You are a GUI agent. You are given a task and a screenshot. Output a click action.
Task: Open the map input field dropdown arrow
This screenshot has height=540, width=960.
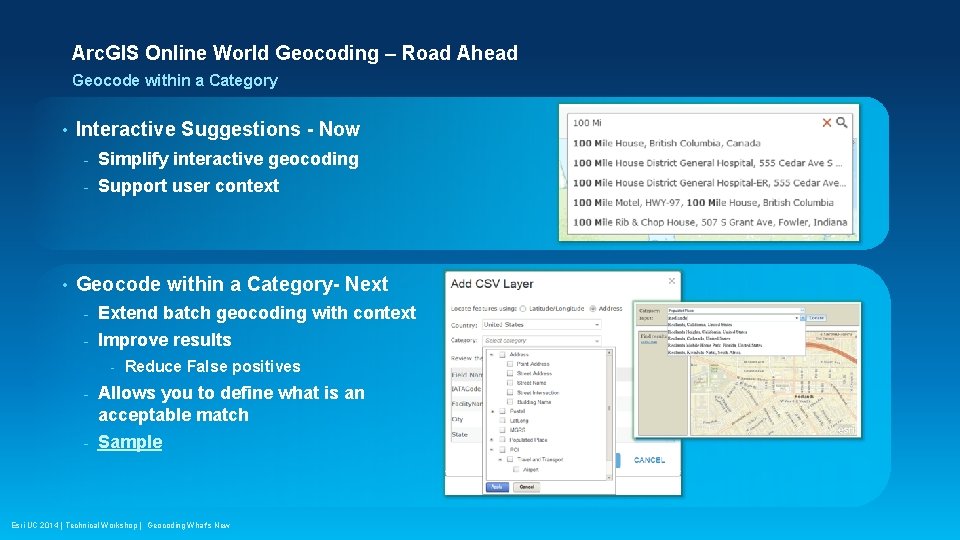coord(797,318)
